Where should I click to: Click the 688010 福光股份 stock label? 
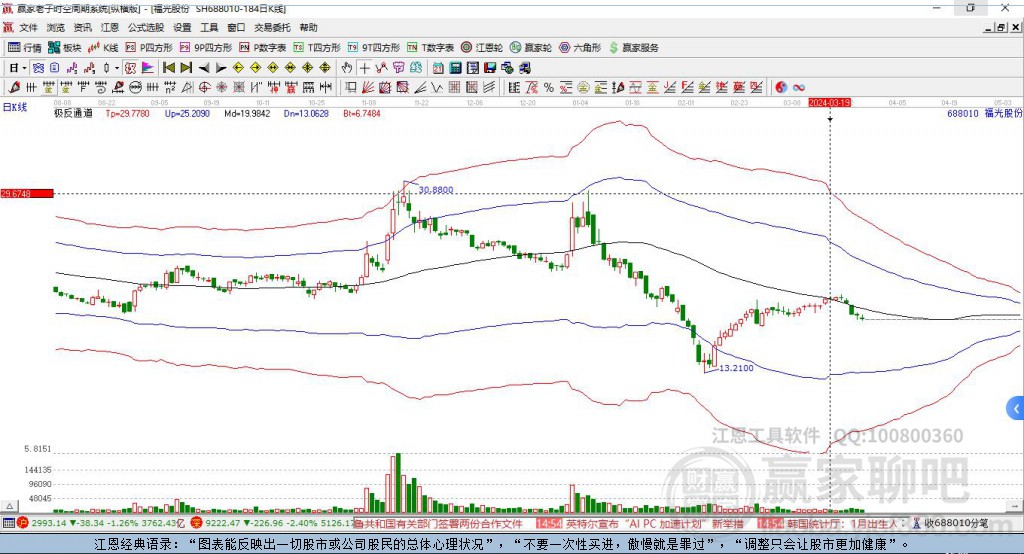point(985,113)
